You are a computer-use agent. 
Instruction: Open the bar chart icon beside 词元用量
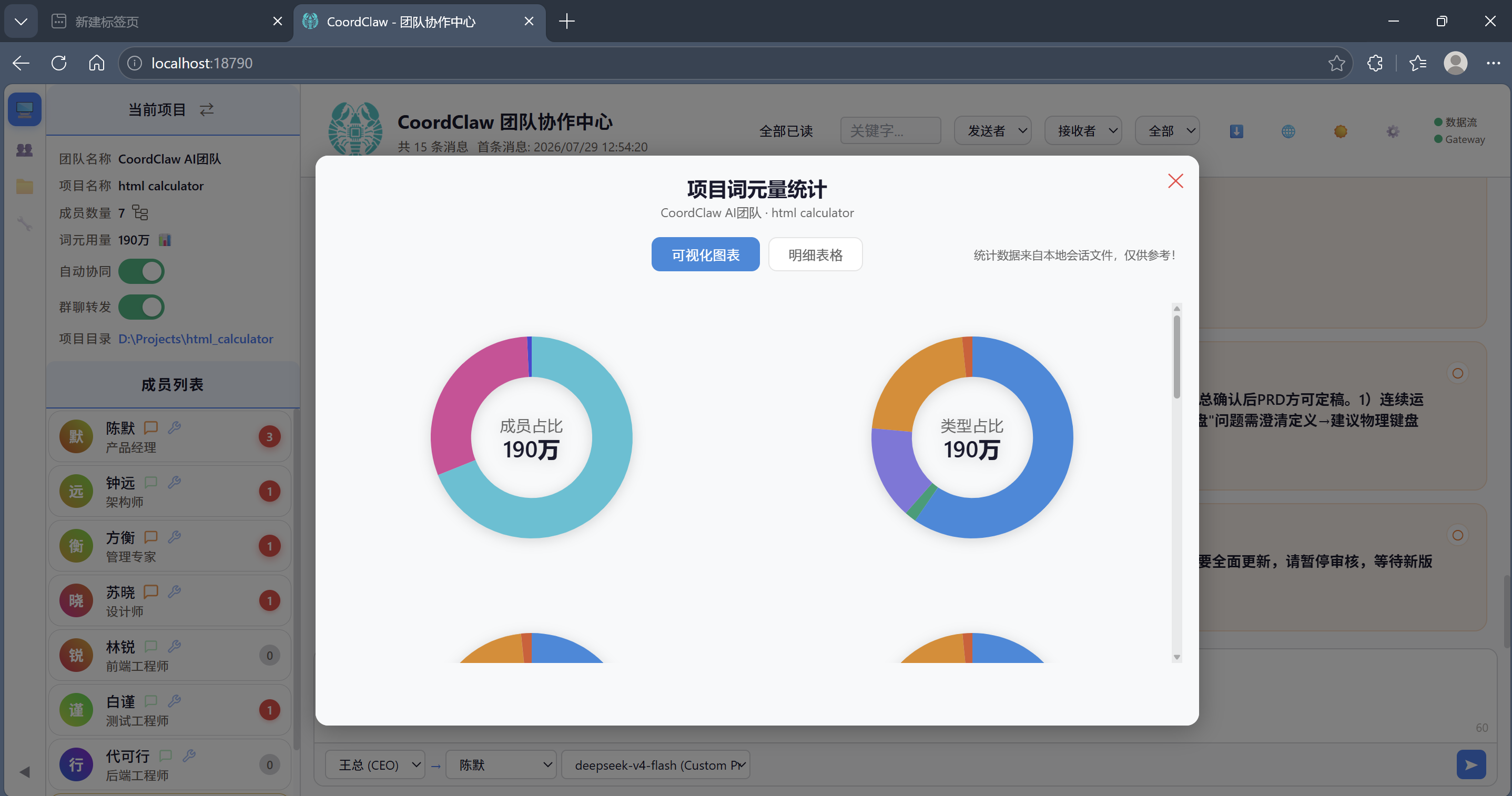(x=165, y=240)
